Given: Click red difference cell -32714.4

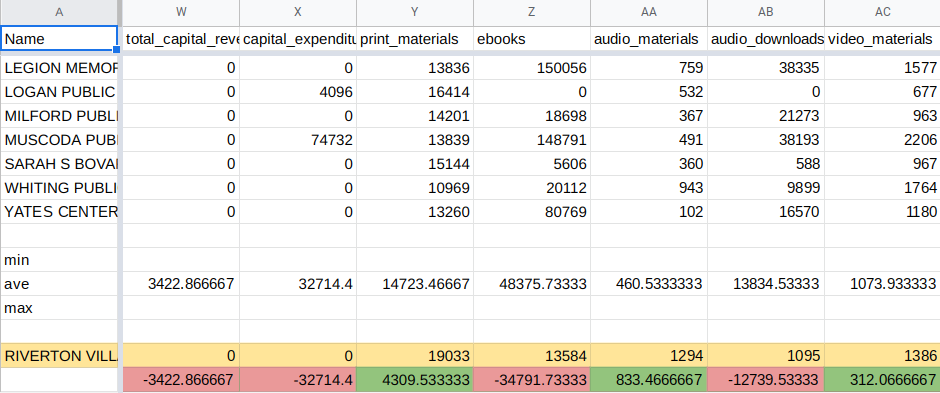Looking at the screenshot, I should pos(298,380).
